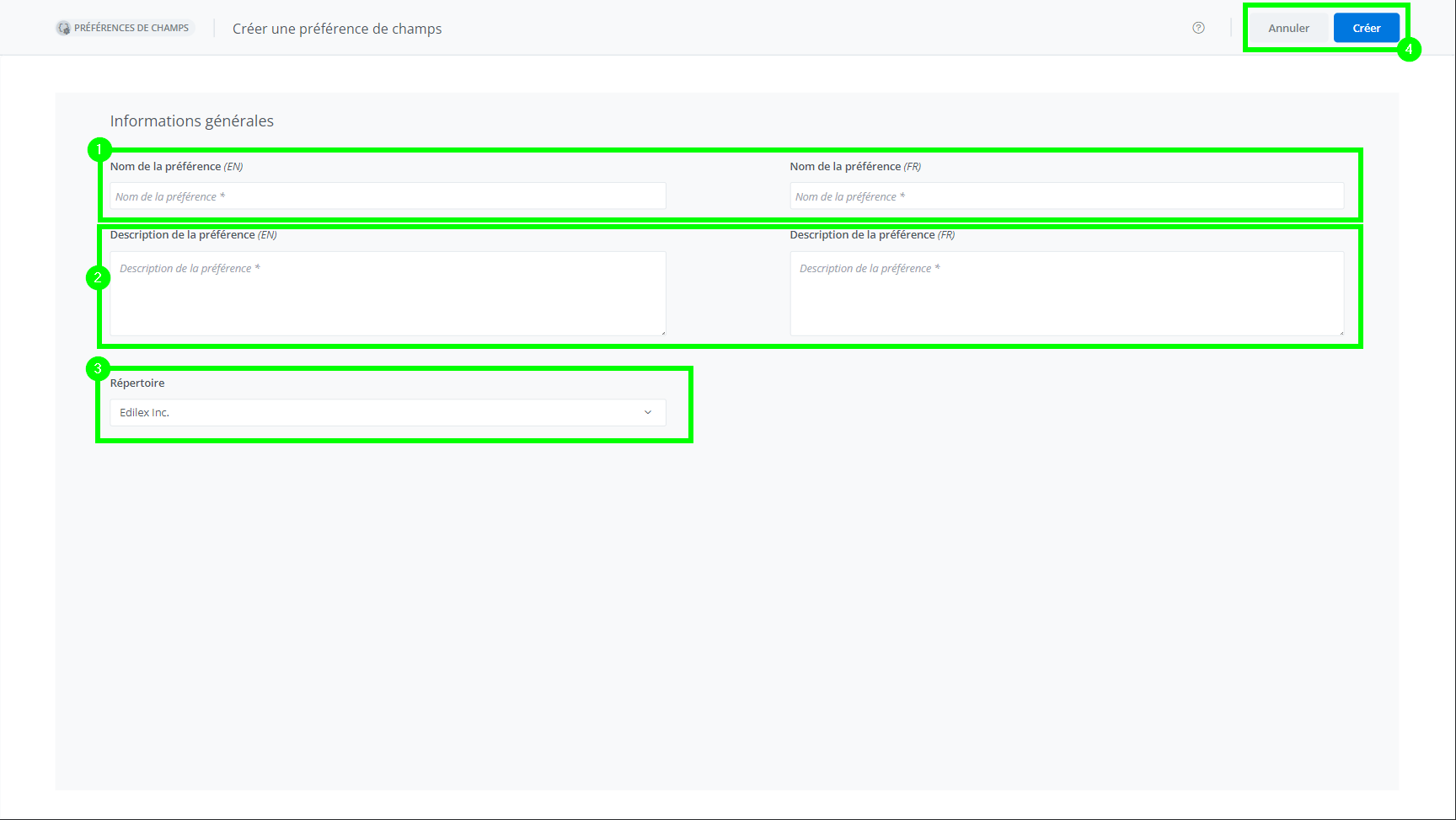1456x820 pixels.
Task: Click into Description de la préférence (EN) textarea
Action: point(388,293)
